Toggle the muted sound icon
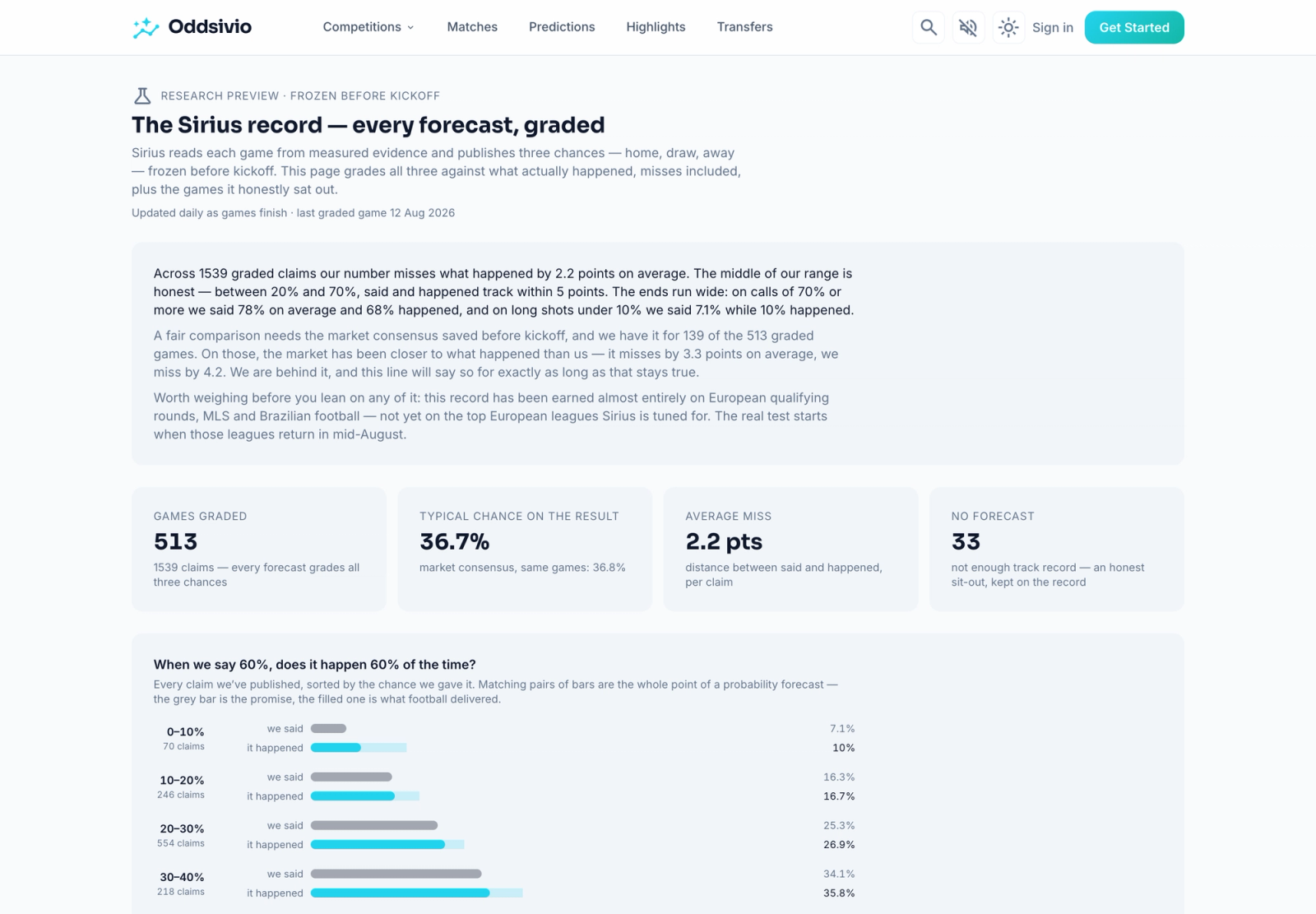1316x914 pixels. tap(968, 27)
